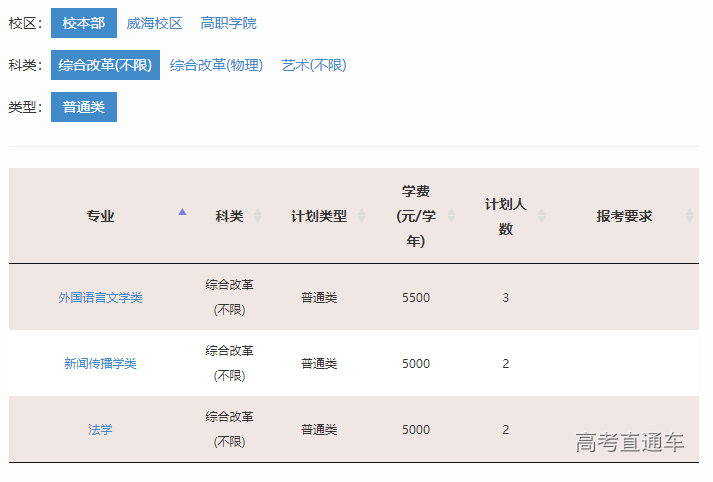The image size is (713, 482).
Task: Select the 校本部 campus filter
Action: point(83,23)
